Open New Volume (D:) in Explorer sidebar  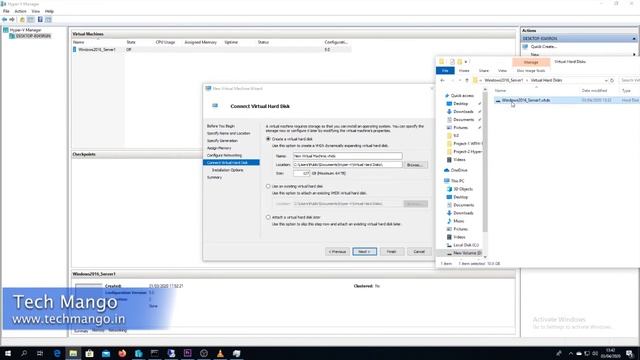[x=467, y=253]
